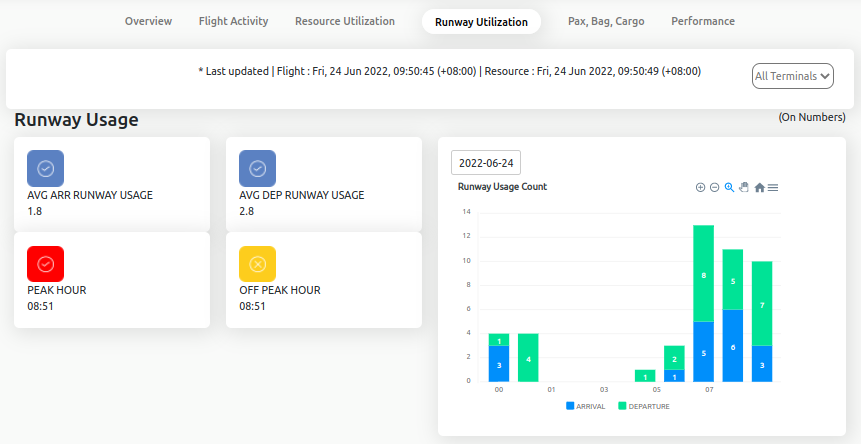Go to the Resource Utilization tab
Screen dimensions: 861x444
(345, 21)
